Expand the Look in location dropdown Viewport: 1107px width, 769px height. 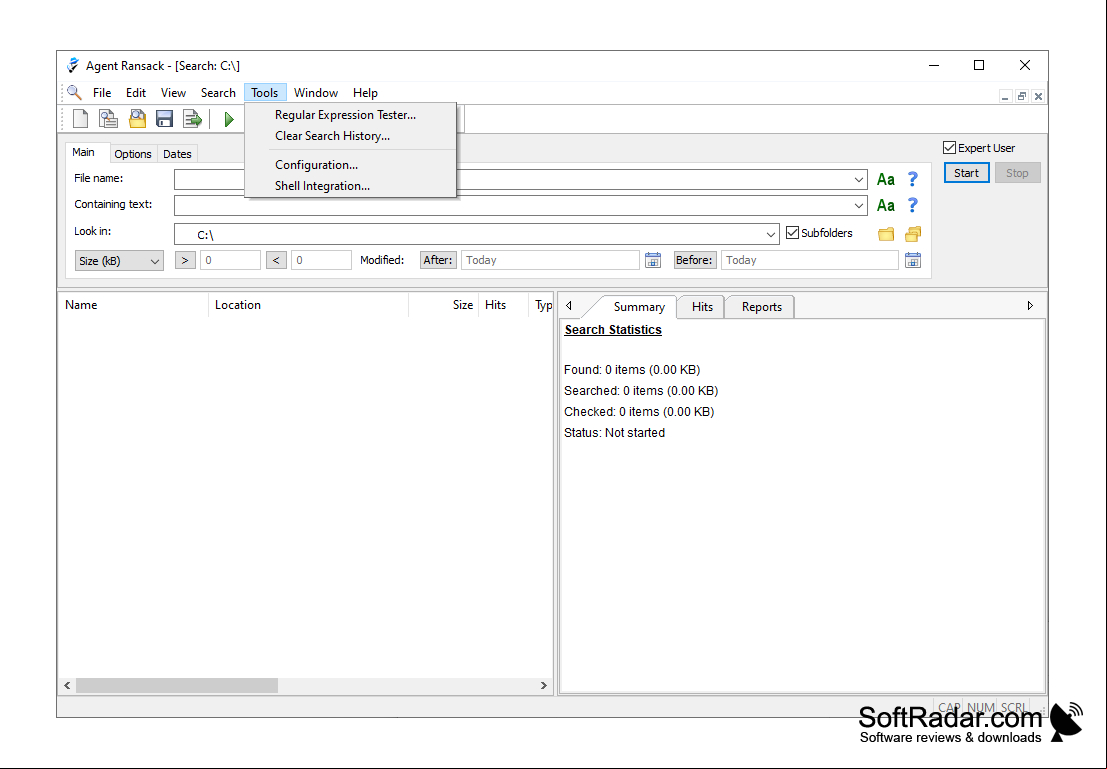coord(770,234)
